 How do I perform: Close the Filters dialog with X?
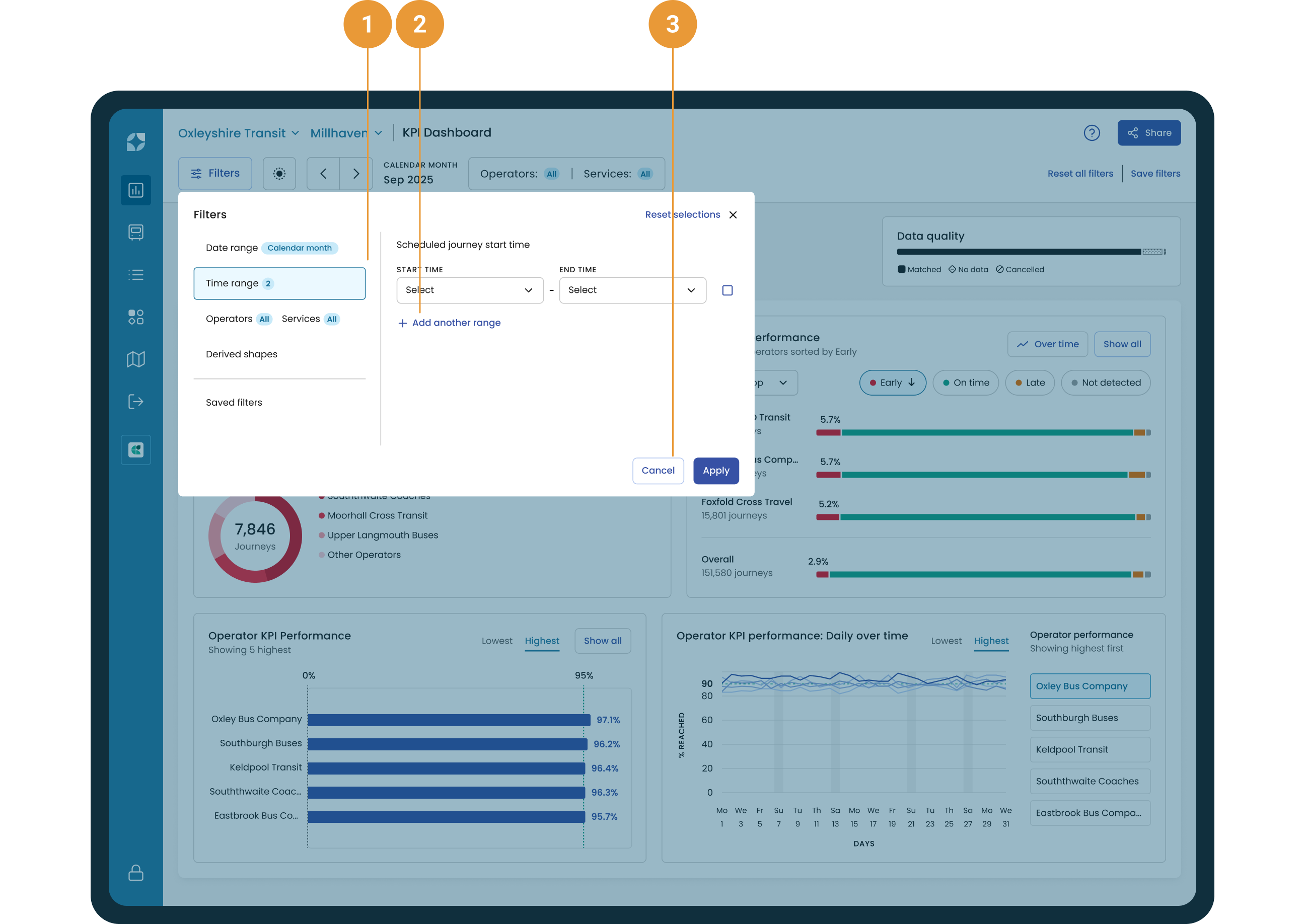[x=733, y=214]
